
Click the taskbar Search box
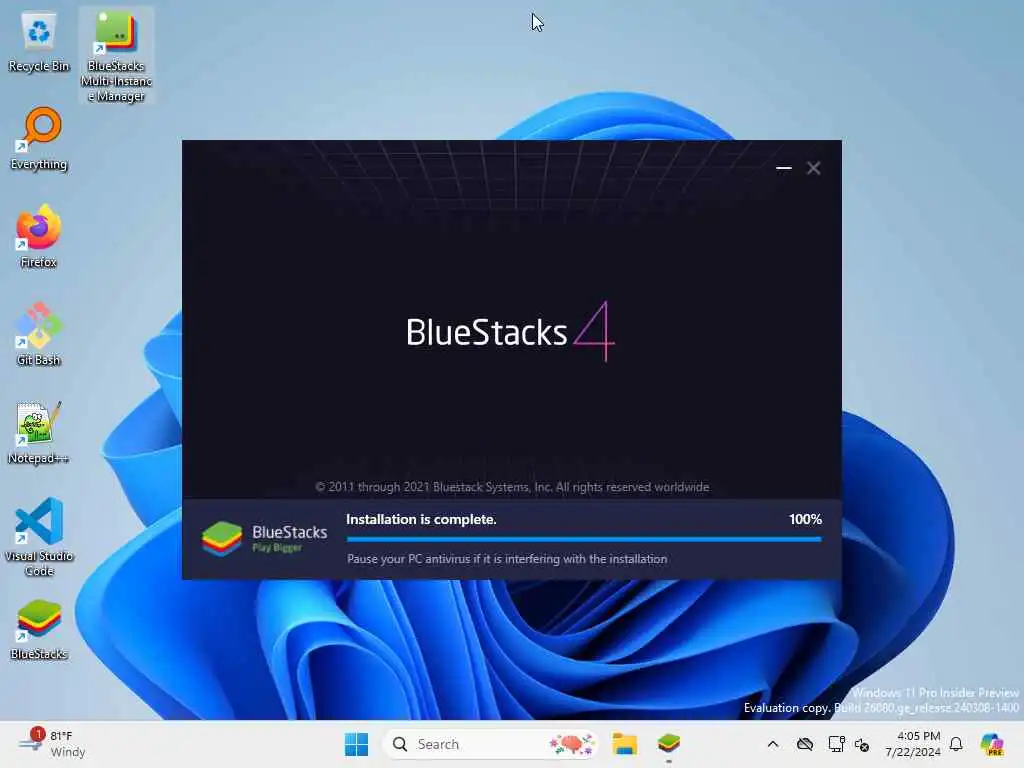pos(490,744)
